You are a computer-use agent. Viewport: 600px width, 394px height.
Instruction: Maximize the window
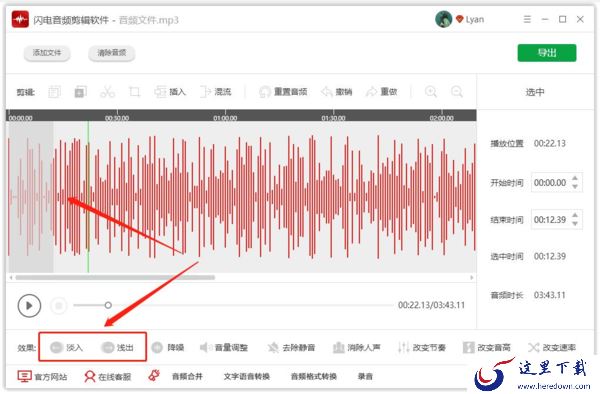tap(562, 19)
